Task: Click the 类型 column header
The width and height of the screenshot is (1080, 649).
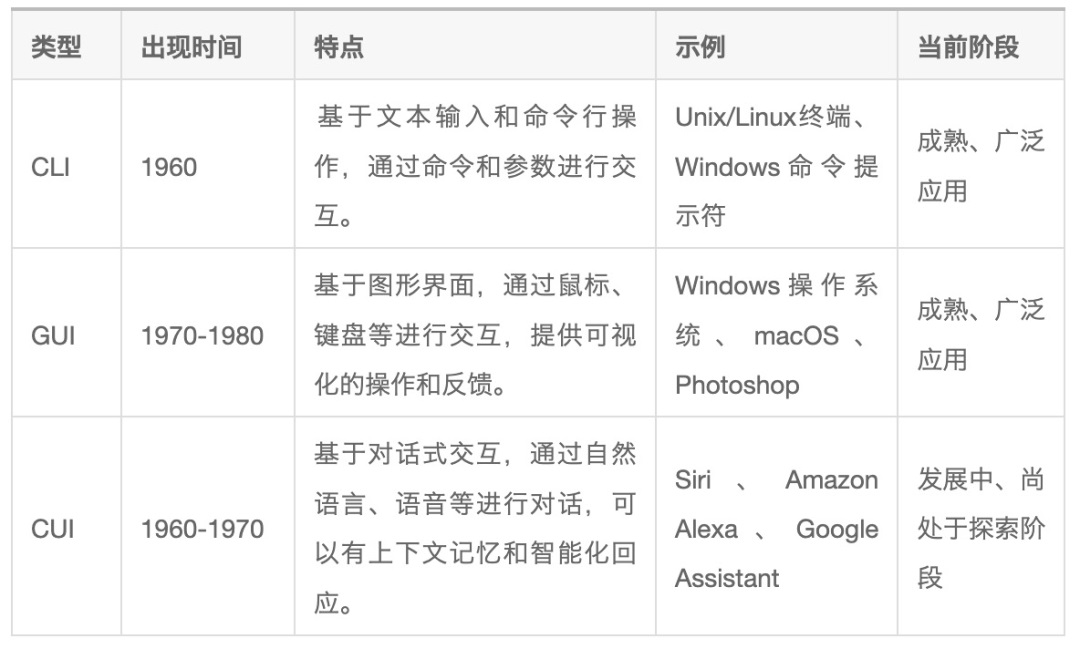Action: click(x=56, y=47)
